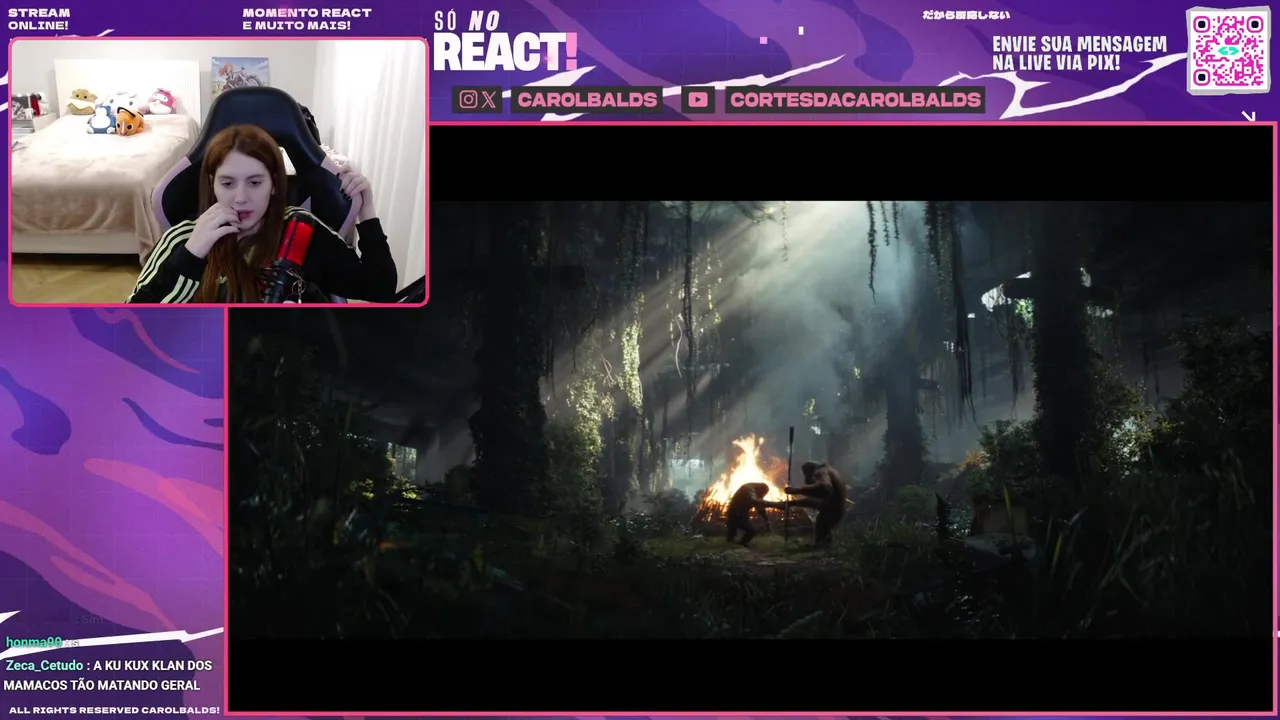Screen dimensions: 1280x720
Task: Click the 'STREAM ONLINE!' text
Action: coord(39,19)
